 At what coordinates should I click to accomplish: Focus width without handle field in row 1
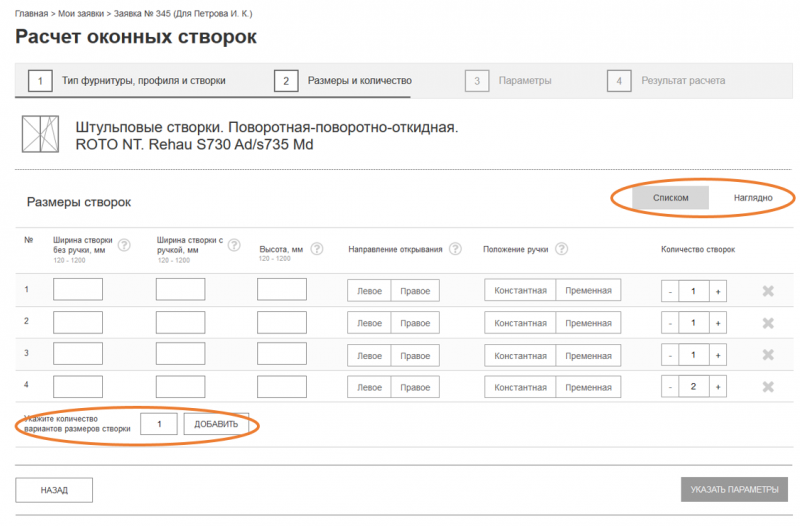pos(78,289)
